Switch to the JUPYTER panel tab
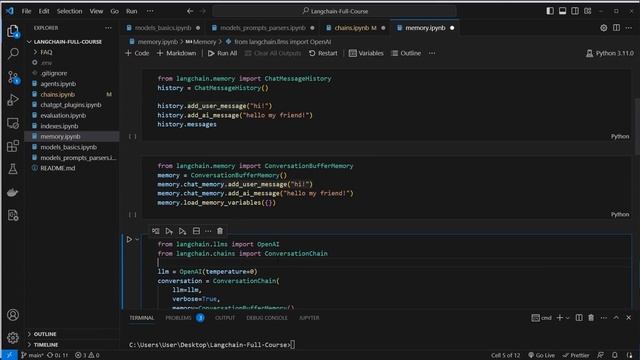640x360 pixels. tap(309, 318)
